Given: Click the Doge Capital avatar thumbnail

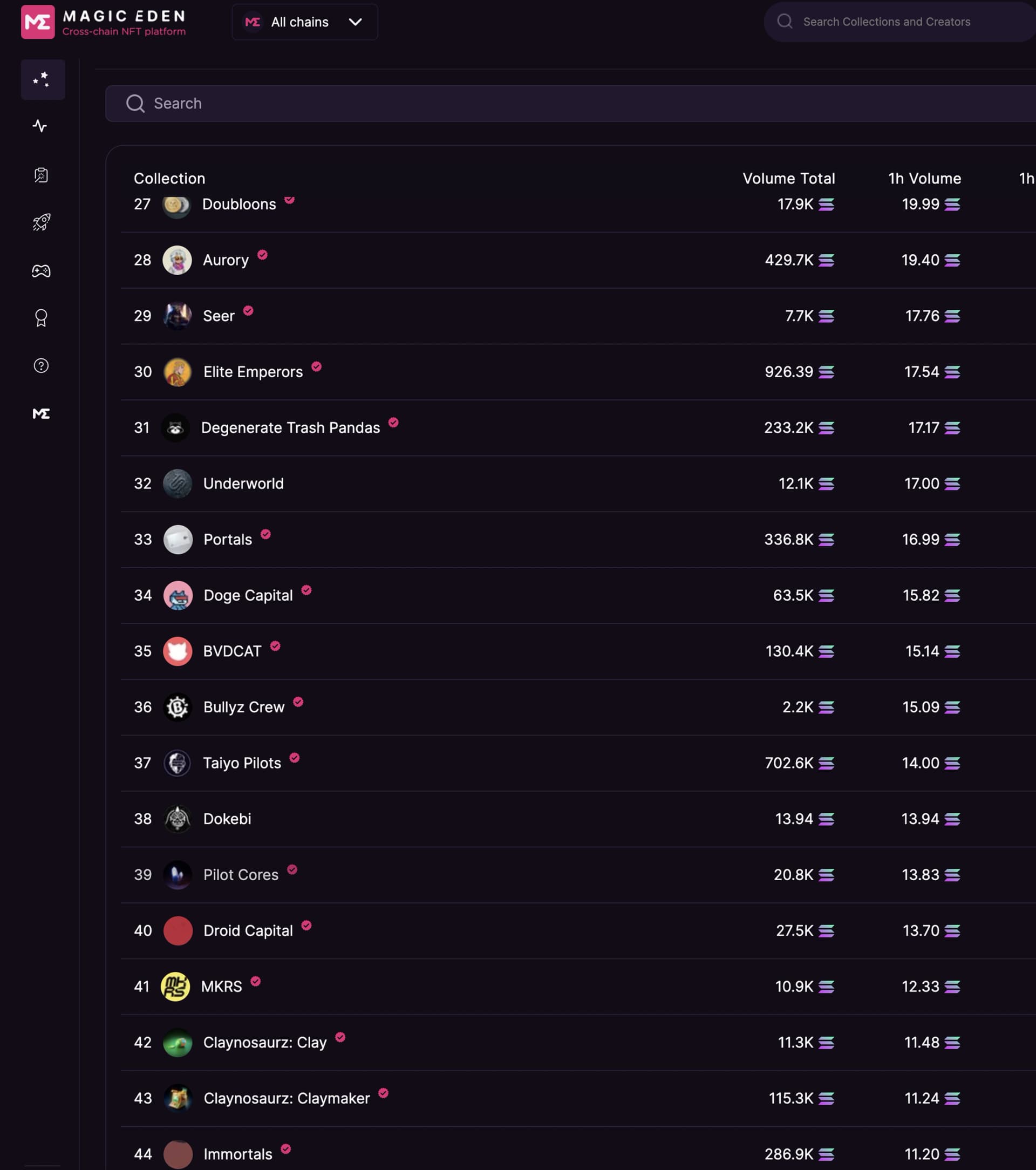Looking at the screenshot, I should (178, 595).
